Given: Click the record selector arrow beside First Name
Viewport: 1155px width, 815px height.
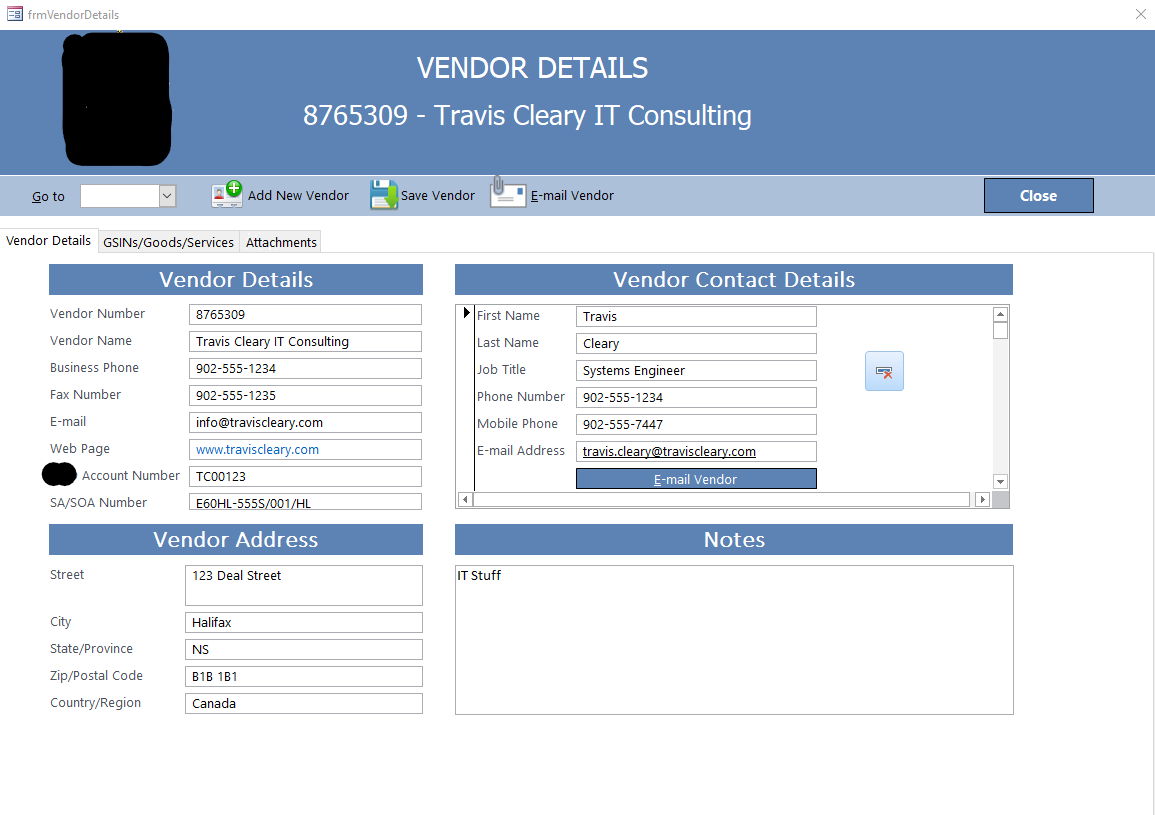Looking at the screenshot, I should (466, 313).
